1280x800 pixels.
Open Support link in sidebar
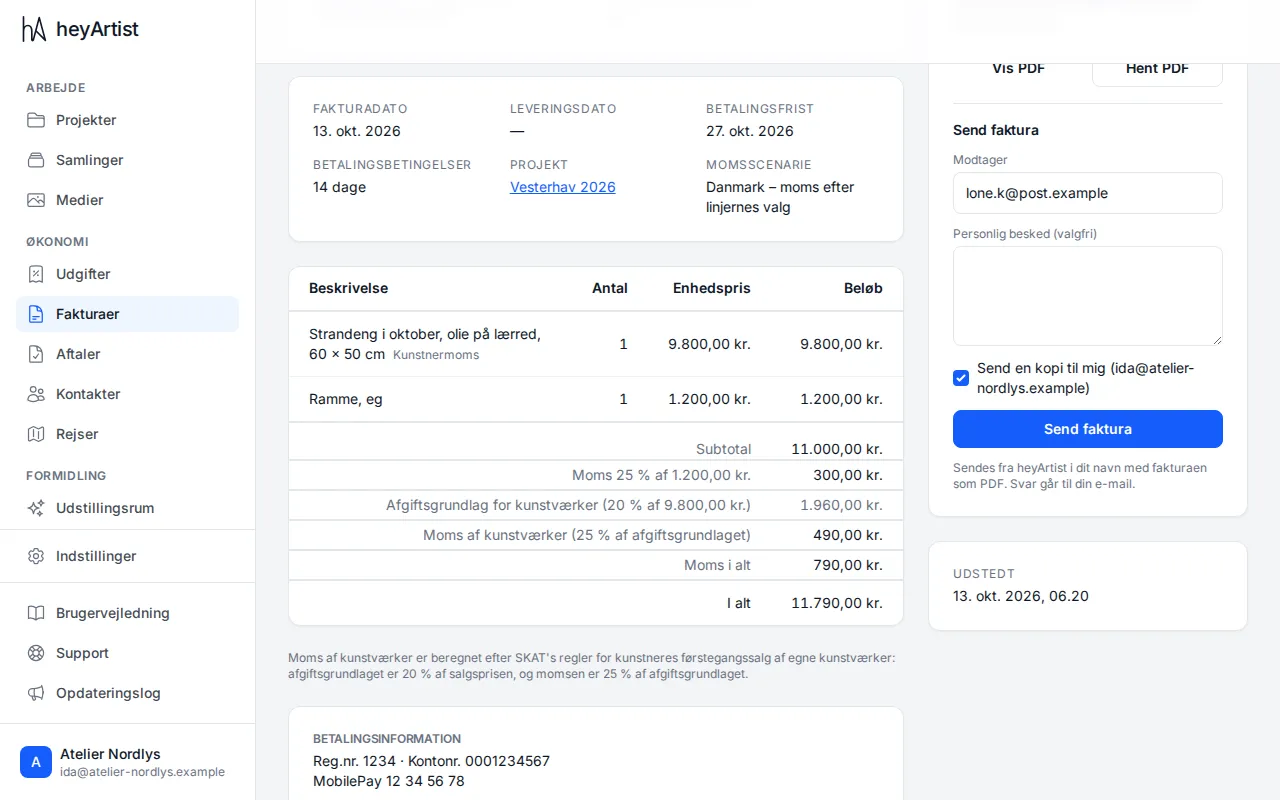click(x=127, y=653)
